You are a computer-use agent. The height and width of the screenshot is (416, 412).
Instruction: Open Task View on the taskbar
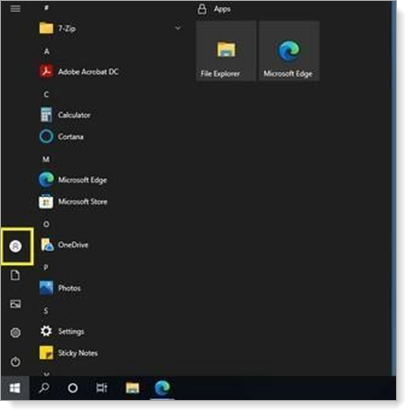(102, 388)
